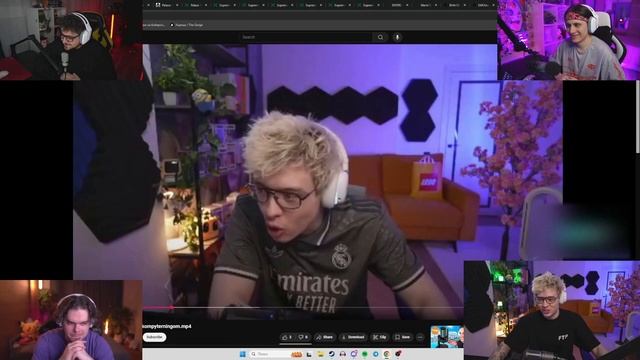Create a Clip with the scissors button
Image resolution: width=640 pixels, height=360 pixels.
(380, 337)
